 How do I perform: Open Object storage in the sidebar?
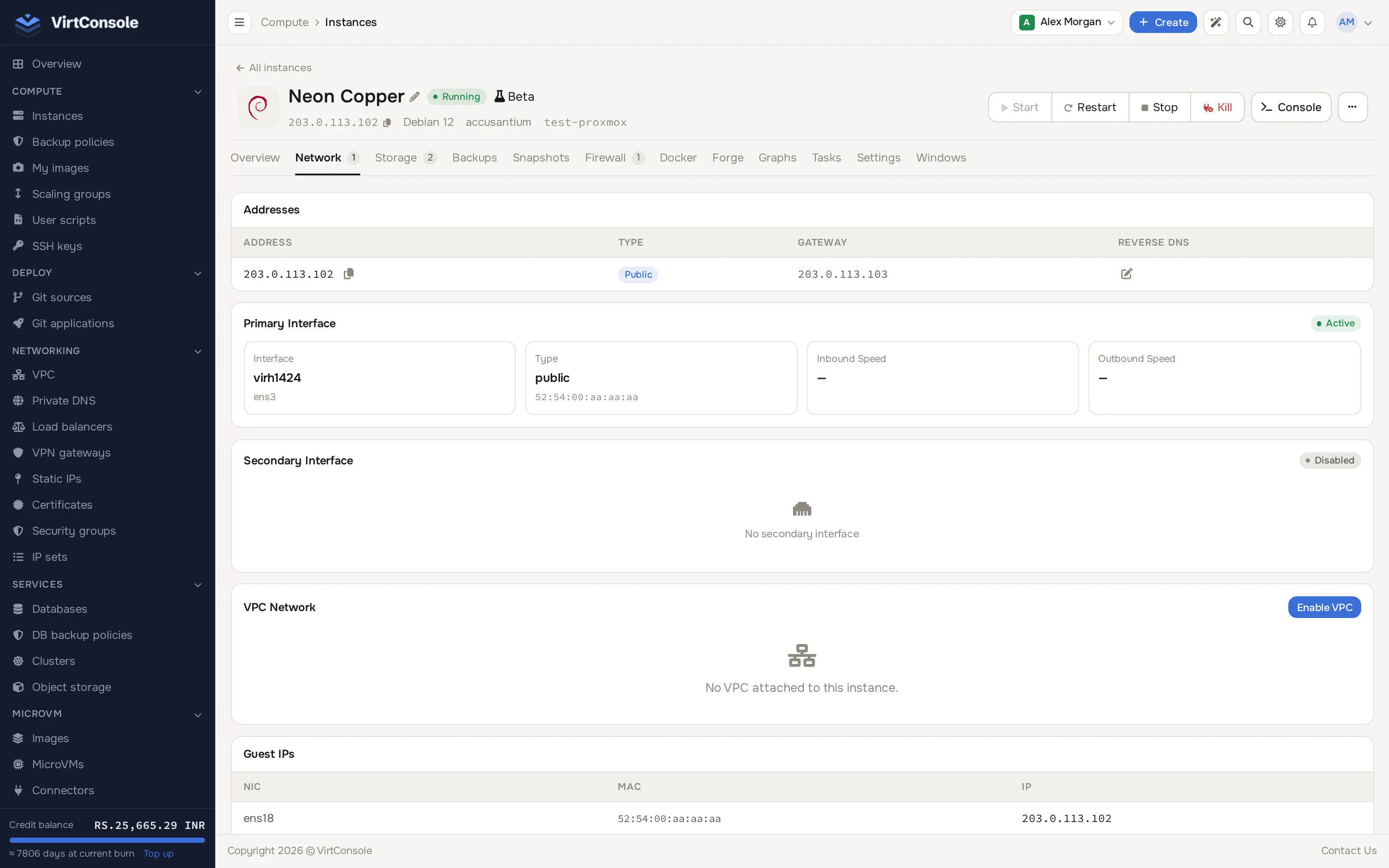pyautogui.click(x=71, y=687)
